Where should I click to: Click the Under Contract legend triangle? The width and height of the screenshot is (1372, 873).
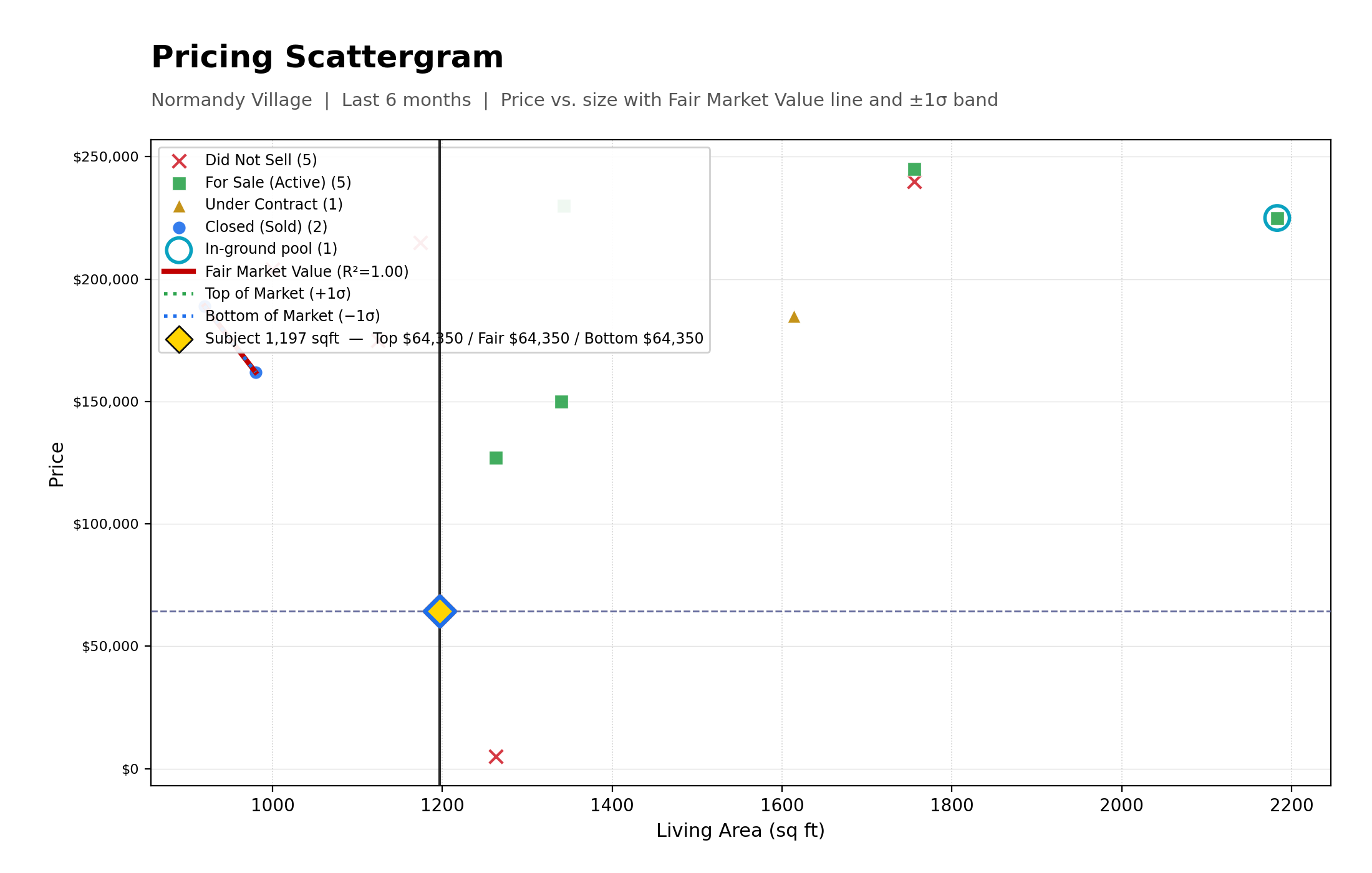179,206
